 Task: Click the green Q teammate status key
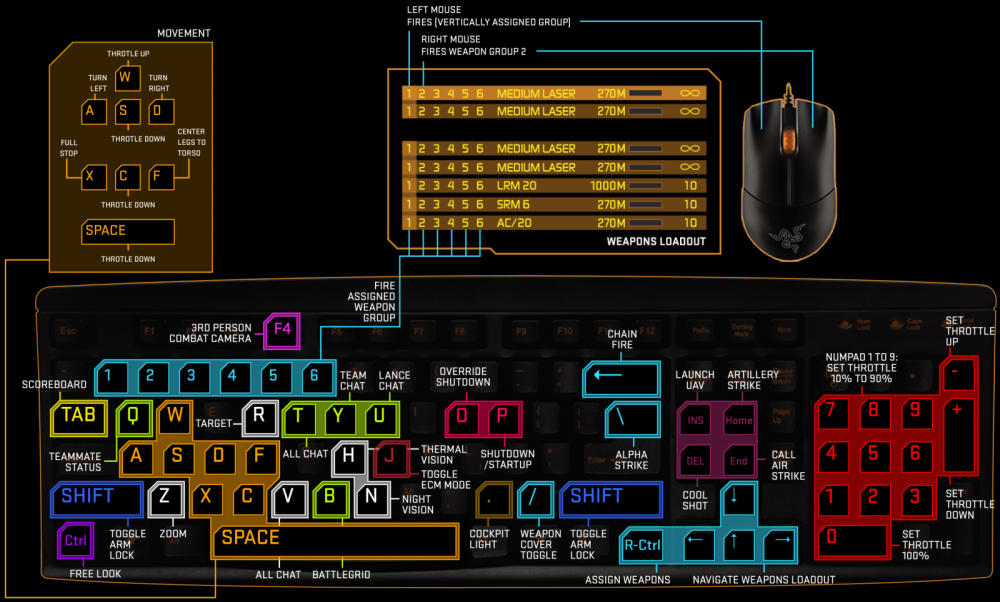tap(133, 417)
